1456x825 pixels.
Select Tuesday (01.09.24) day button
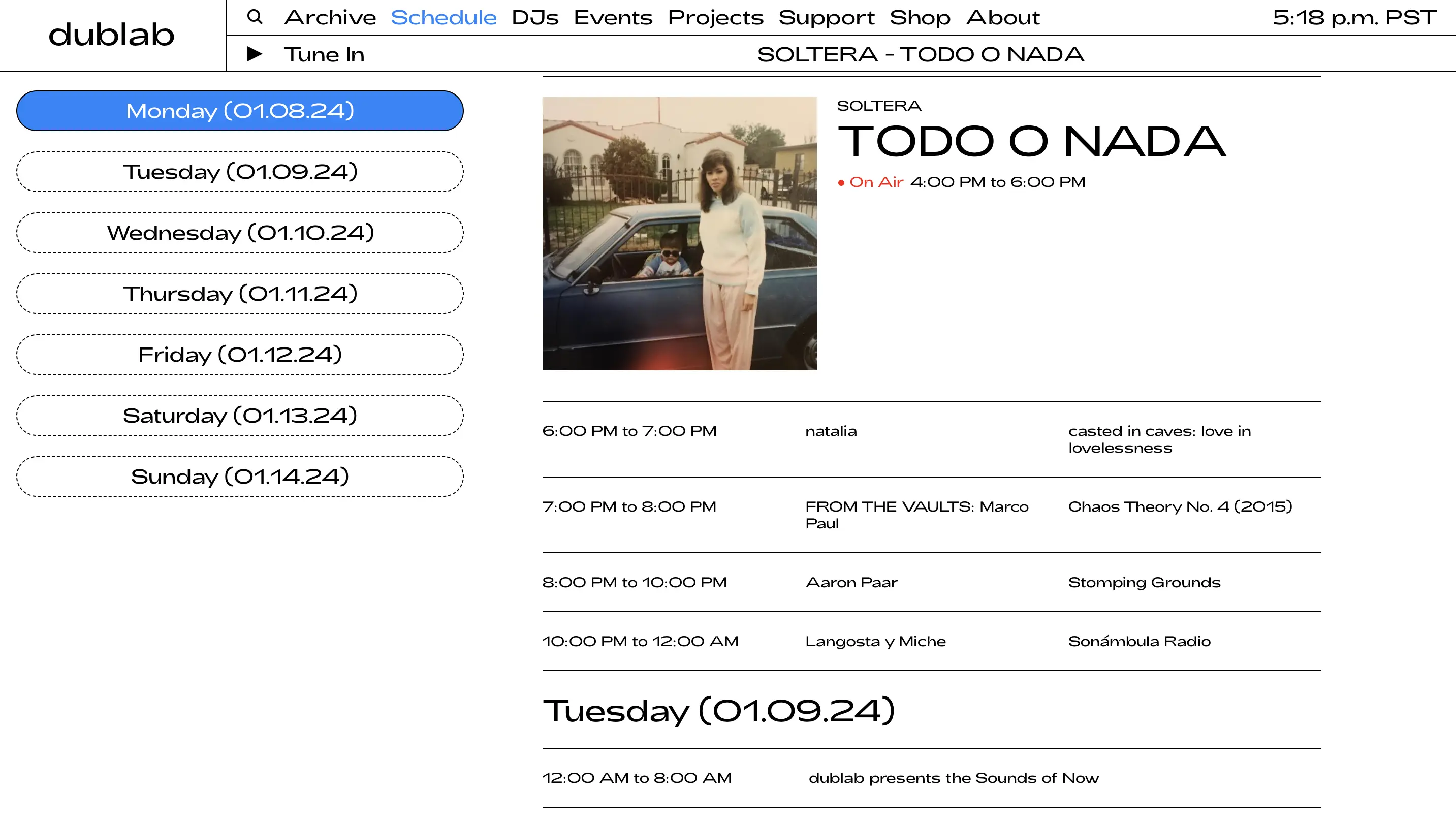(x=240, y=172)
